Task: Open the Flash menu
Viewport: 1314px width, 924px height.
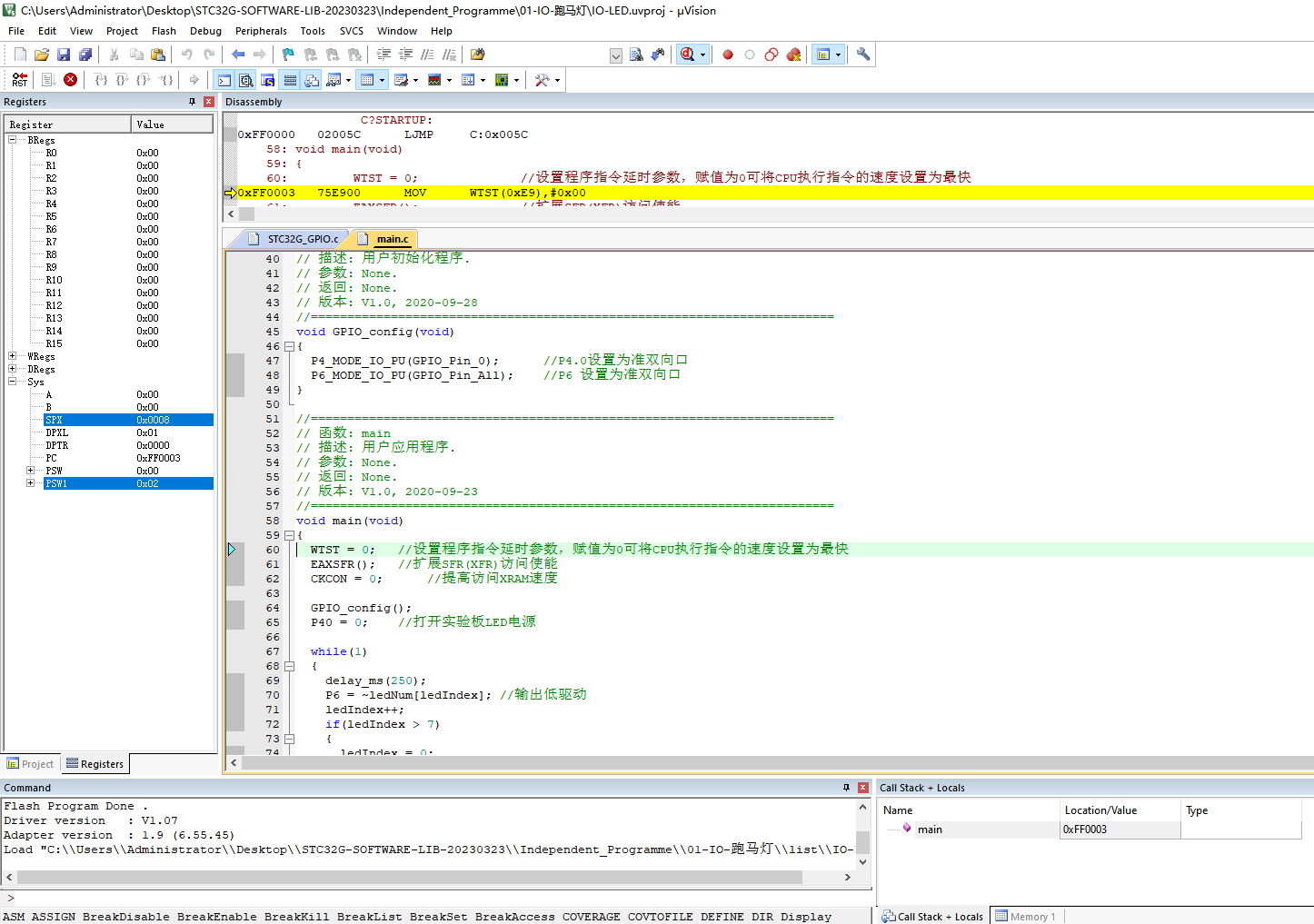Action: click(x=164, y=31)
